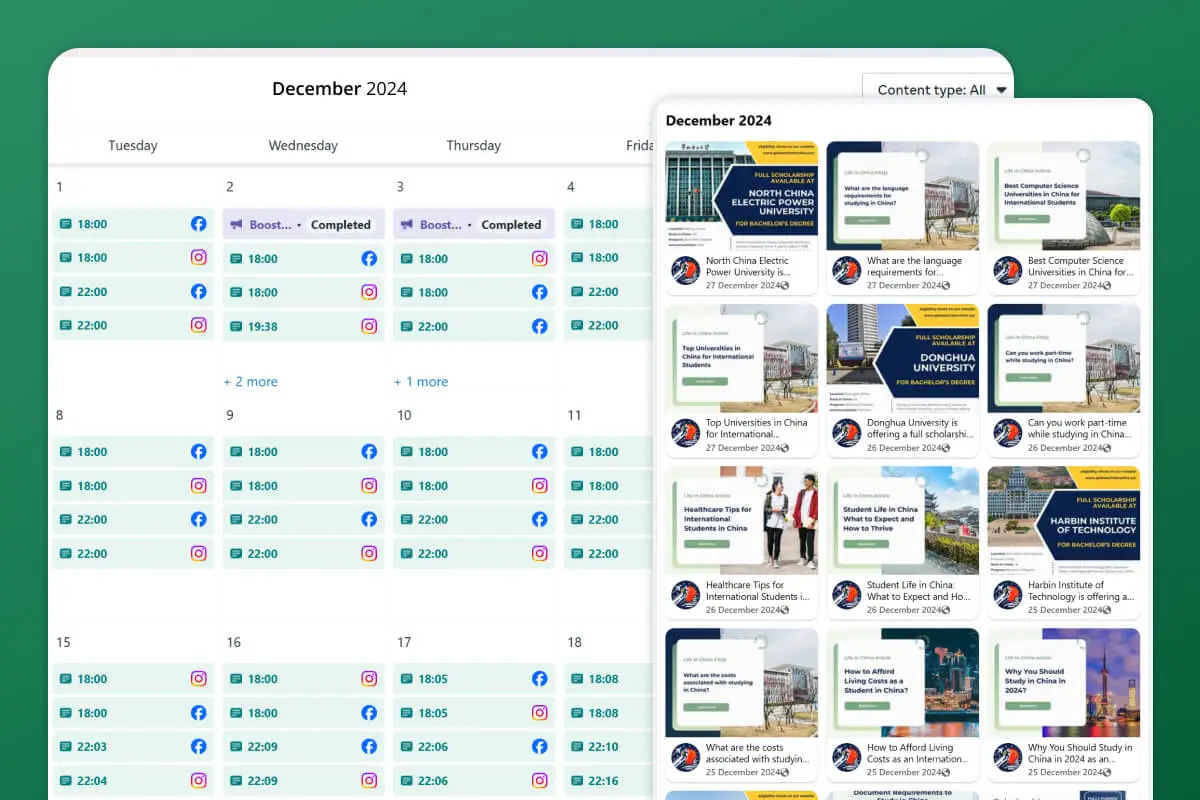The width and height of the screenshot is (1200, 800).
Task: Select day number 16 in the calendar
Action: [x=234, y=642]
